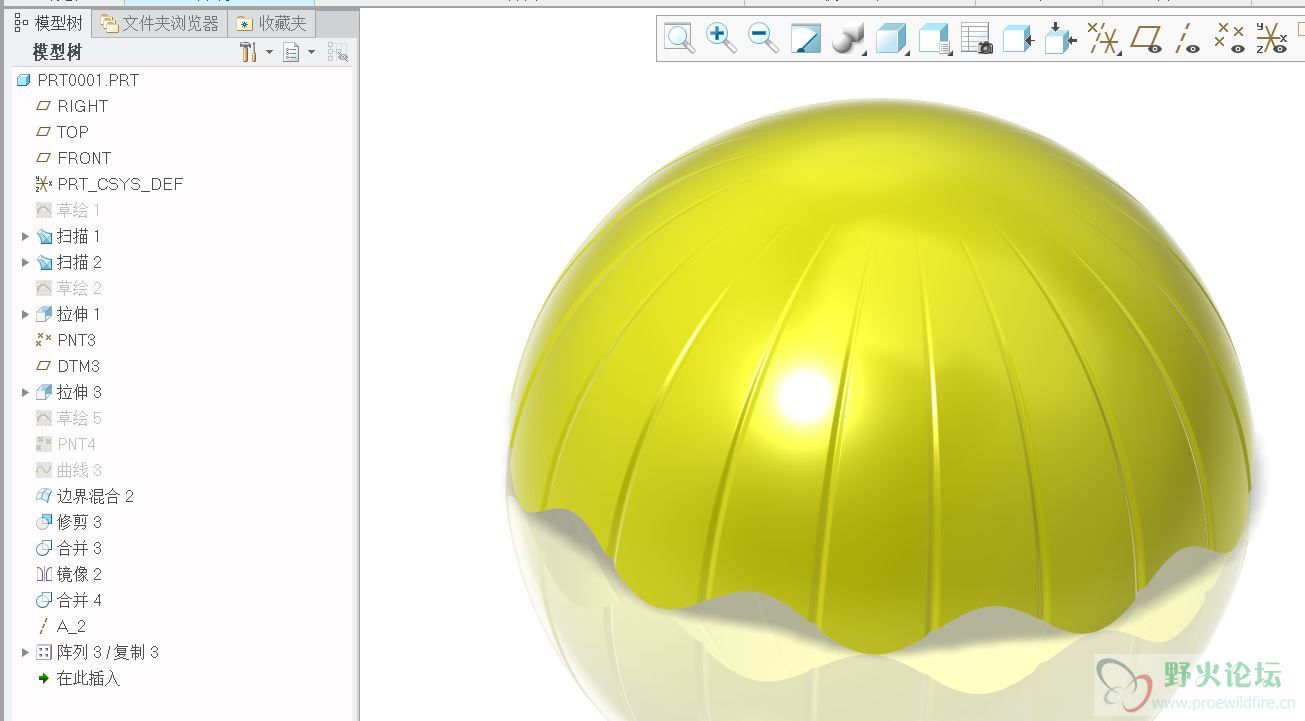
Task: Switch to the 收藏夹 tab
Action: pos(272,23)
